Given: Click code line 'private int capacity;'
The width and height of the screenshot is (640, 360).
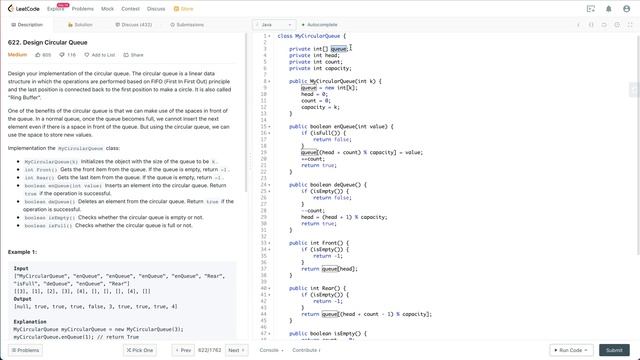Looking at the screenshot, I should (320, 68).
